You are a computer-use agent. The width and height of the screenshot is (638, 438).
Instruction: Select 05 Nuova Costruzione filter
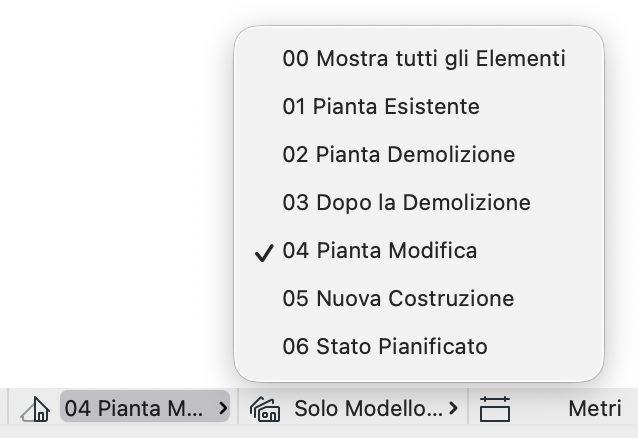(x=419, y=298)
